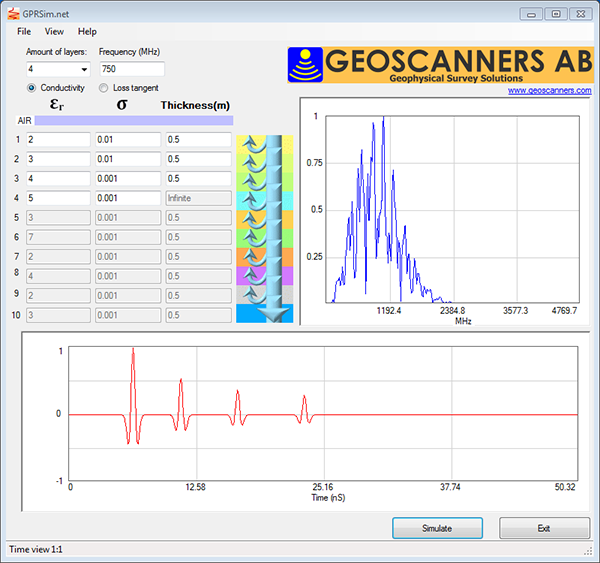Click the lavender AIR layer bar
This screenshot has height=563, width=600.
(x=134, y=121)
